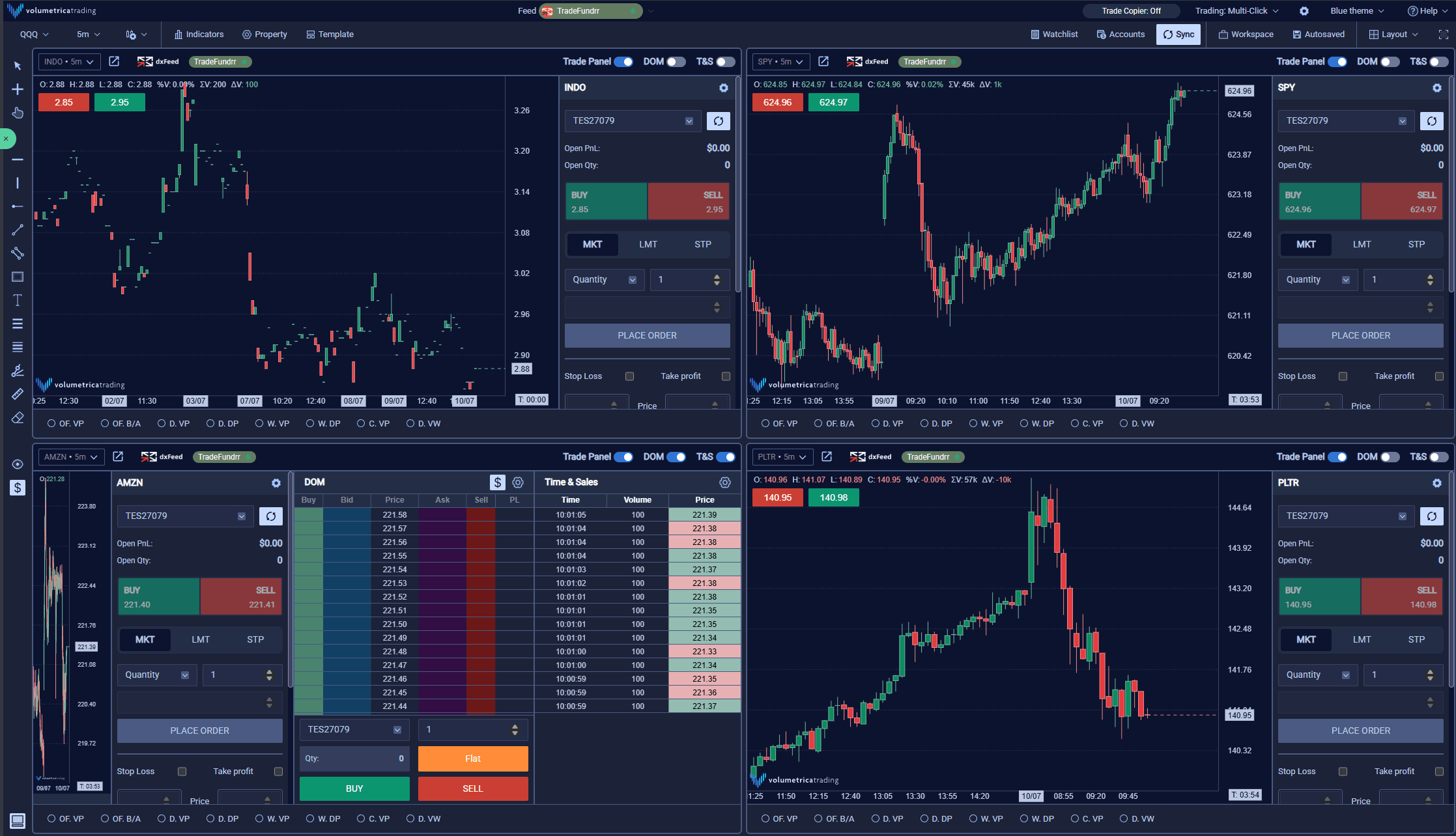Viewport: 1456px width, 836px height.
Task: Click refresh icon next to INDO account
Action: 718,121
